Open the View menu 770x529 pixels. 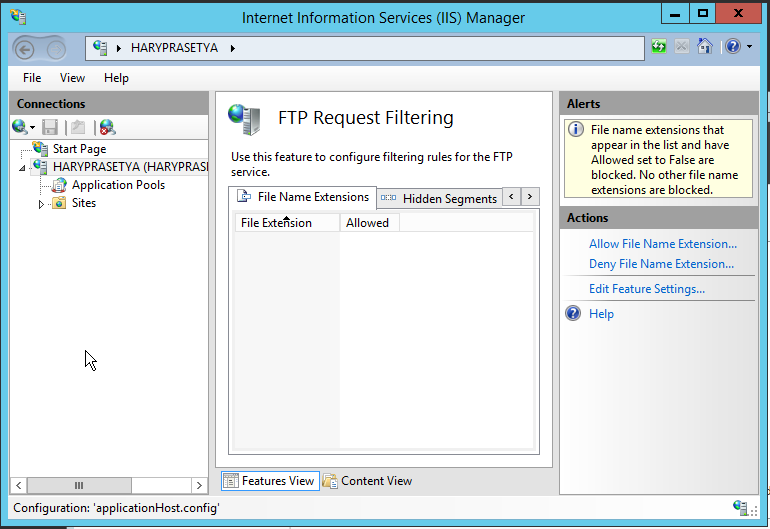pos(72,78)
